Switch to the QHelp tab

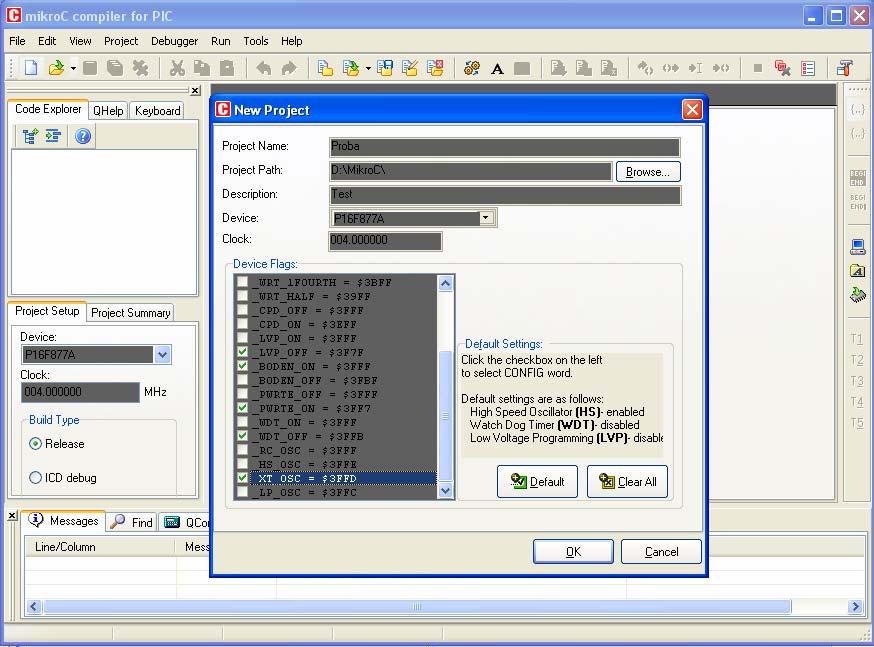click(108, 110)
